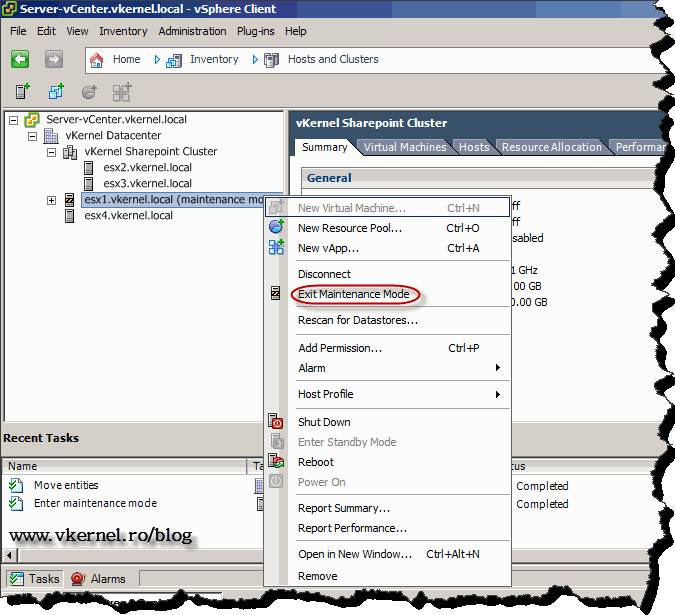
Task: Click the Server-vCenter.vkernel.local tree icon
Action: 32,120
